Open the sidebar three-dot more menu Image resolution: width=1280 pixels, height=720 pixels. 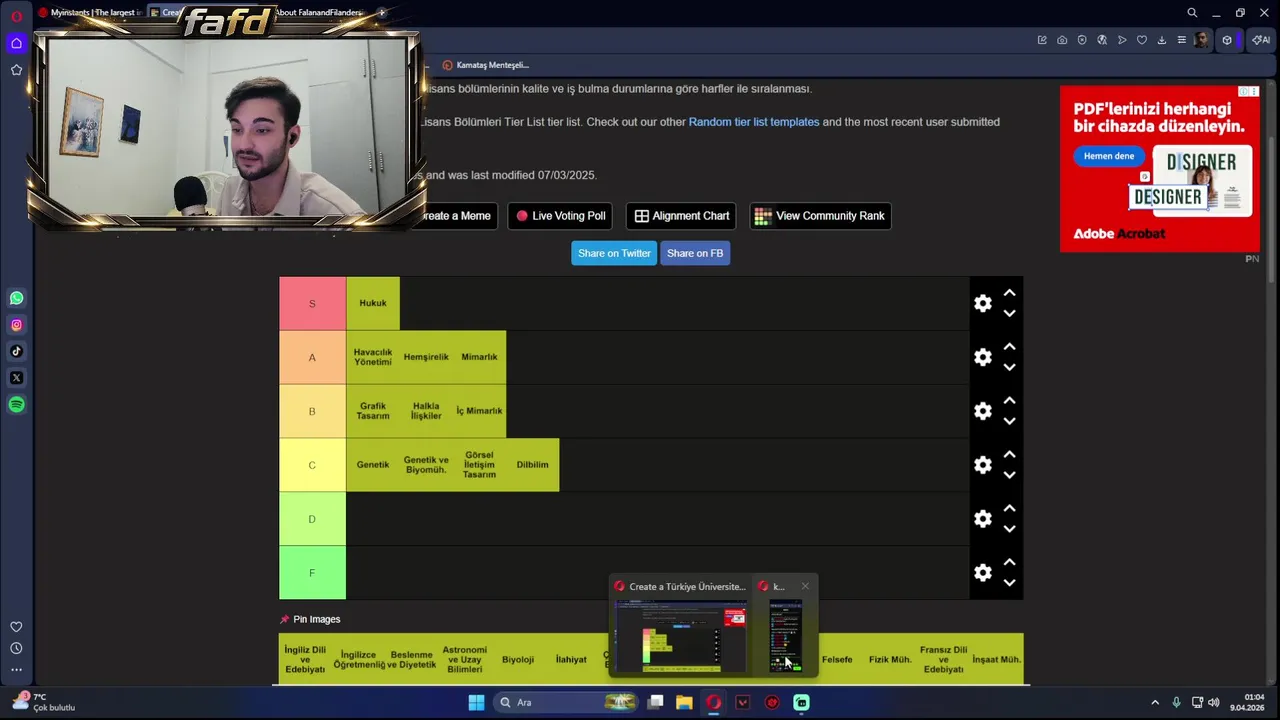[x=16, y=670]
